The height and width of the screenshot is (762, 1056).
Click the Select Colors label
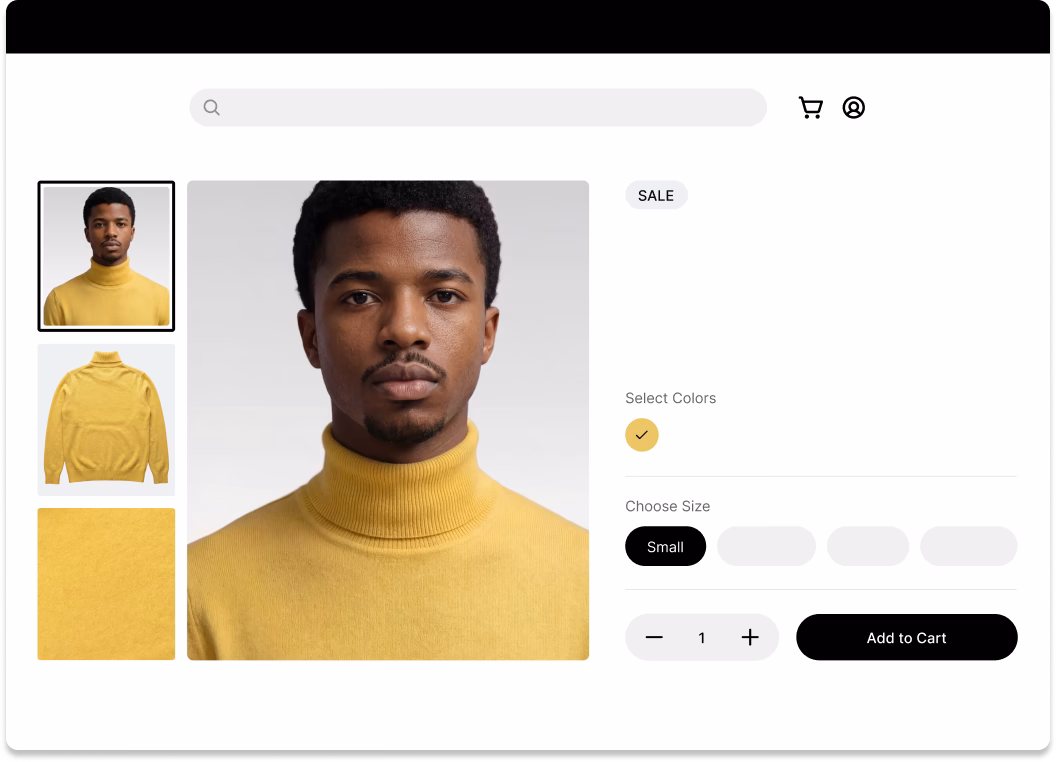(x=670, y=398)
